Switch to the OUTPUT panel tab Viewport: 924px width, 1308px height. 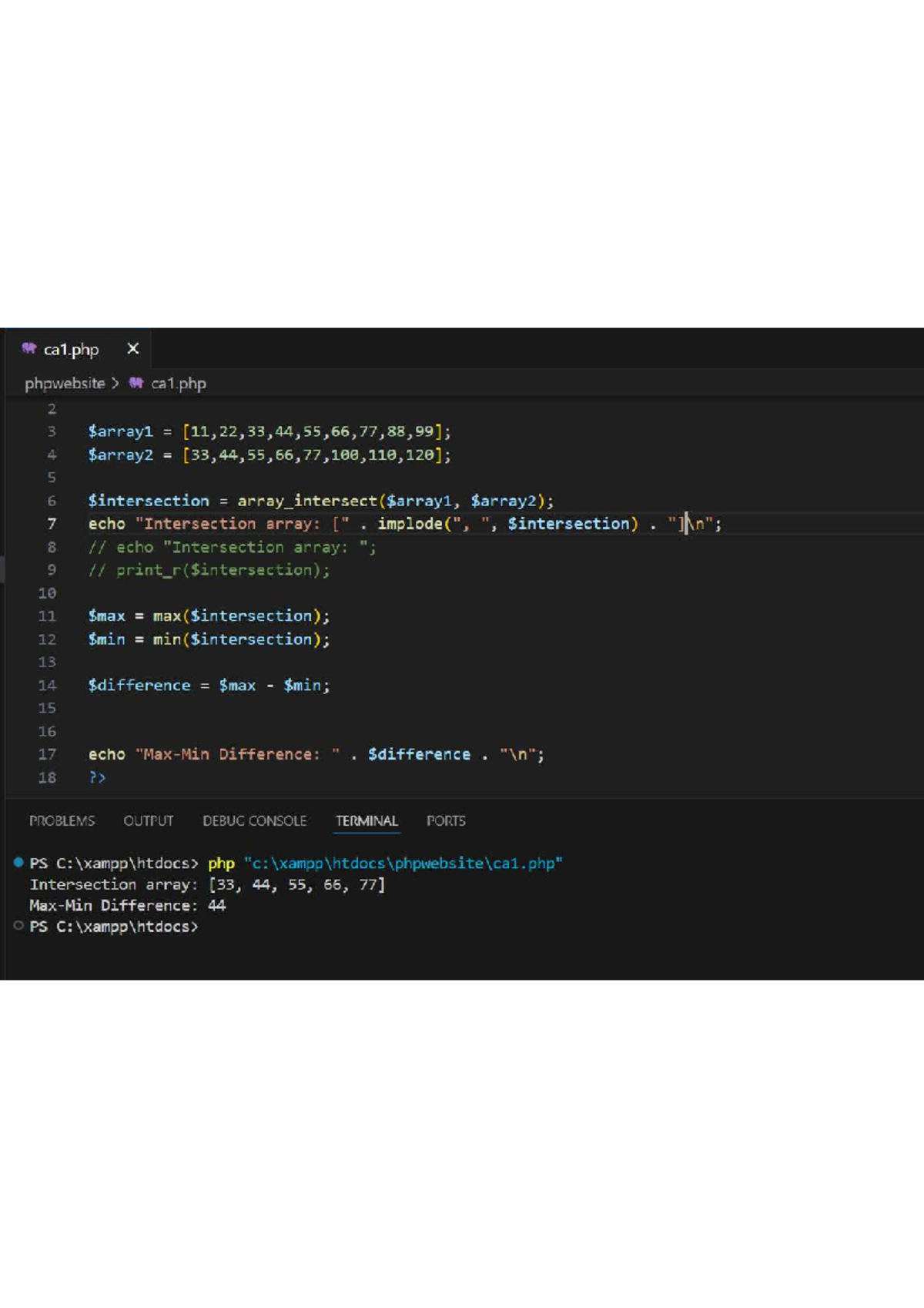tap(148, 820)
